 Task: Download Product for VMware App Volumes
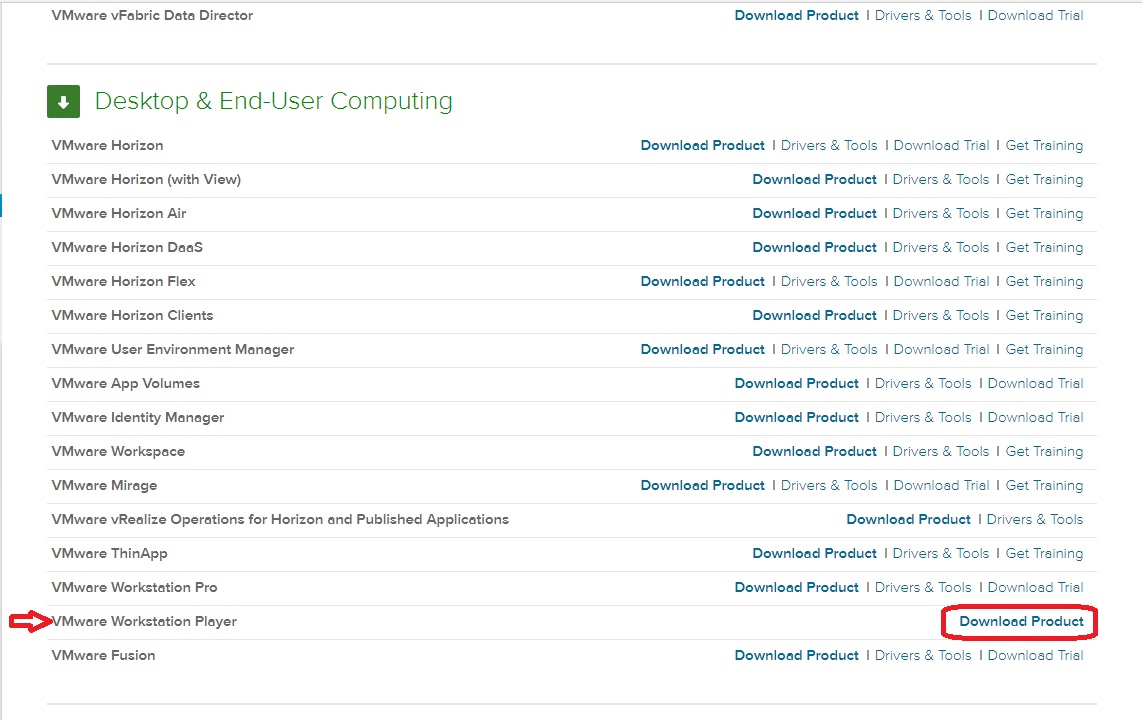click(797, 384)
